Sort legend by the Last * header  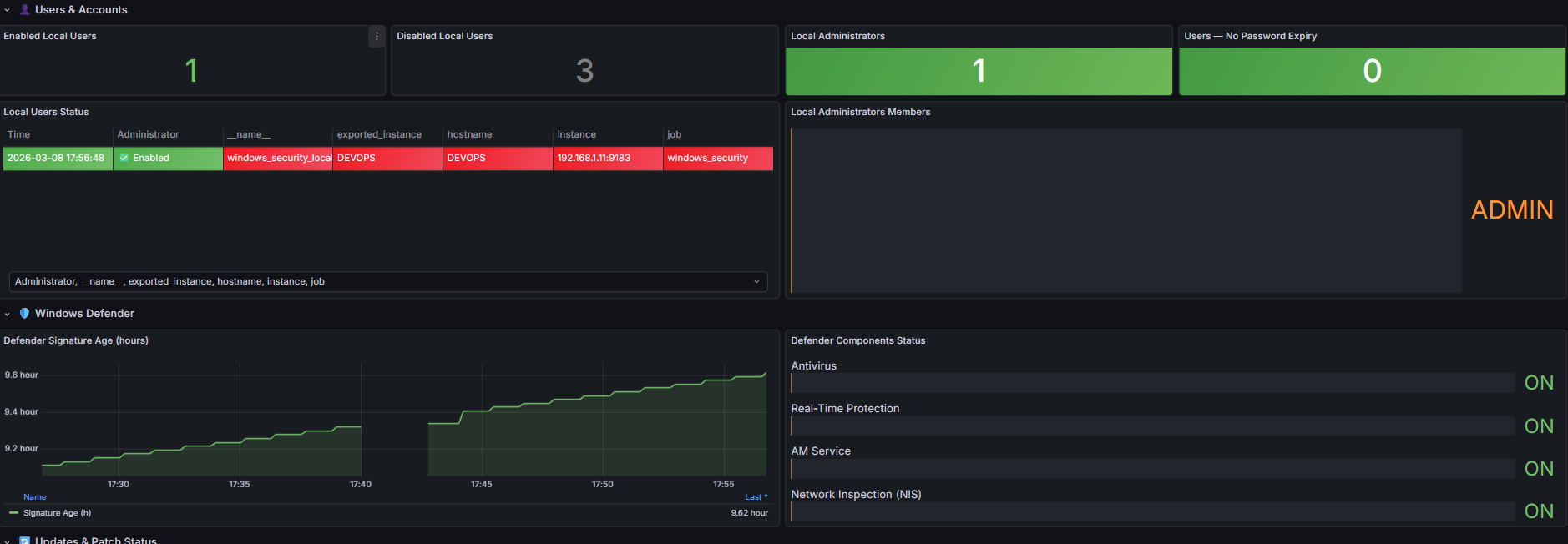point(756,497)
